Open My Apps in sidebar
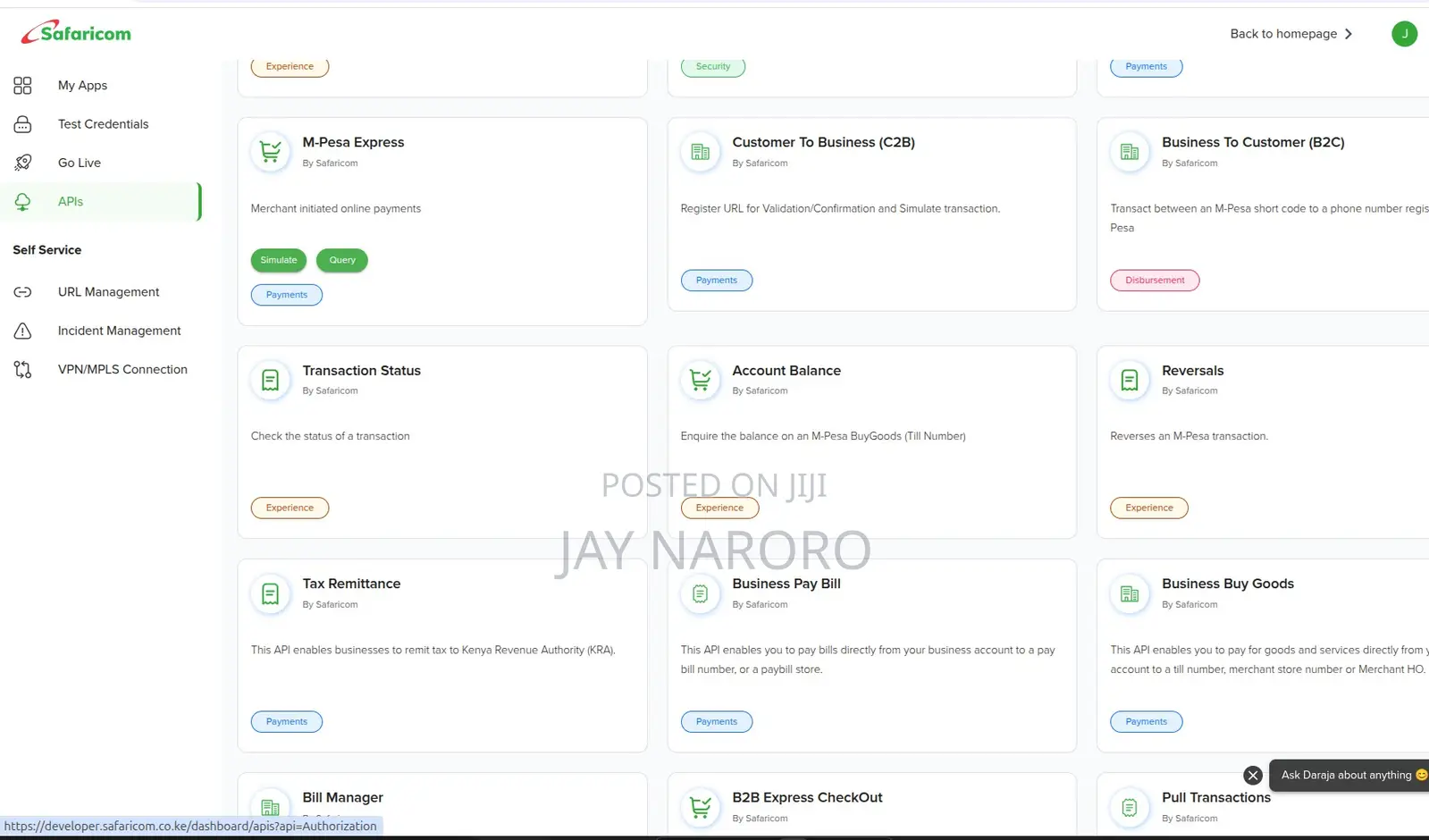The width and height of the screenshot is (1429, 840). 82,85
